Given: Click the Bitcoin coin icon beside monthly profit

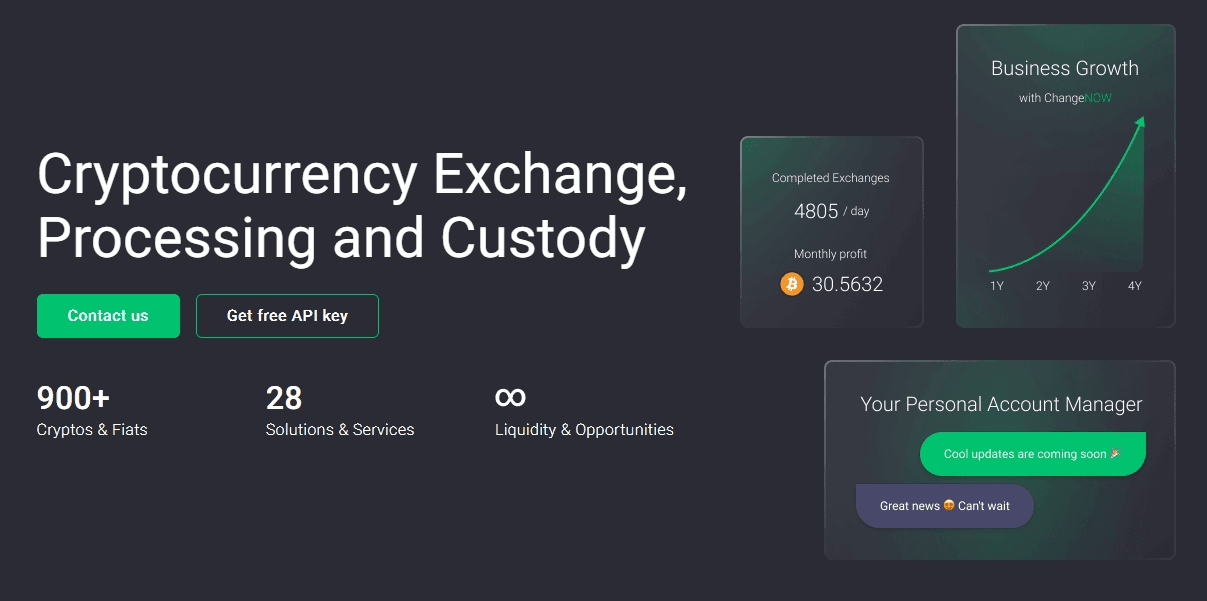Looking at the screenshot, I should tap(791, 284).
